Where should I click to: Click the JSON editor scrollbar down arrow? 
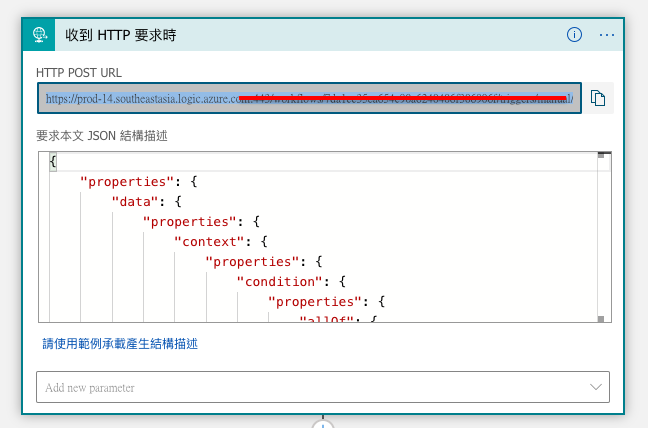click(x=601, y=319)
